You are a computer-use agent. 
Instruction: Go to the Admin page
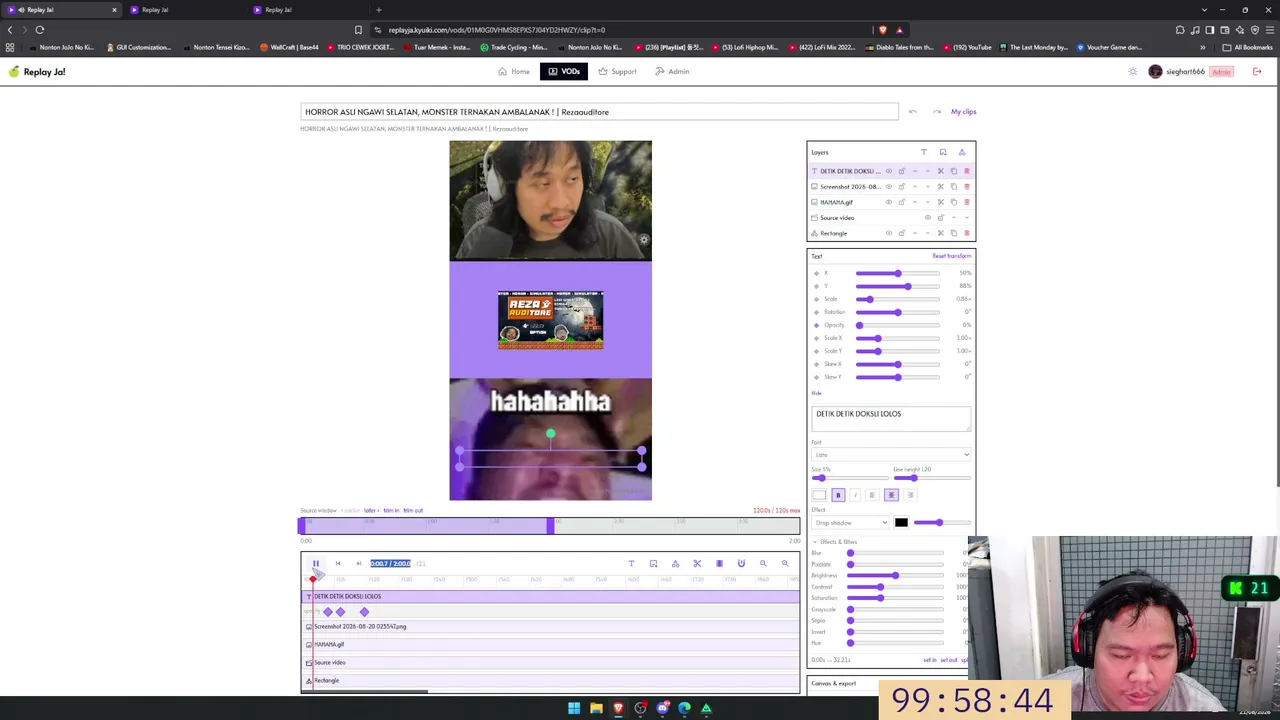click(x=672, y=72)
